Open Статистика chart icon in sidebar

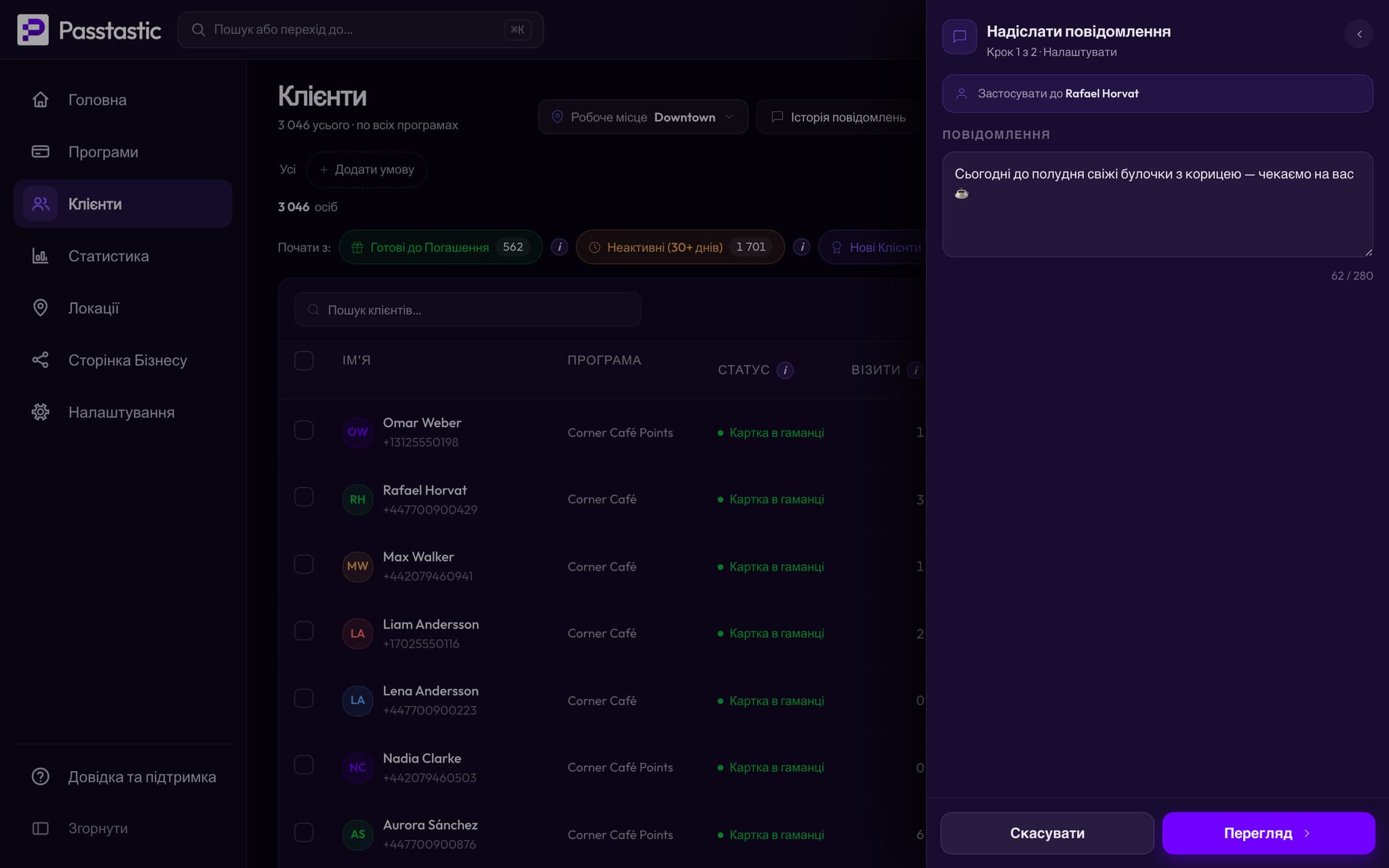click(41, 256)
